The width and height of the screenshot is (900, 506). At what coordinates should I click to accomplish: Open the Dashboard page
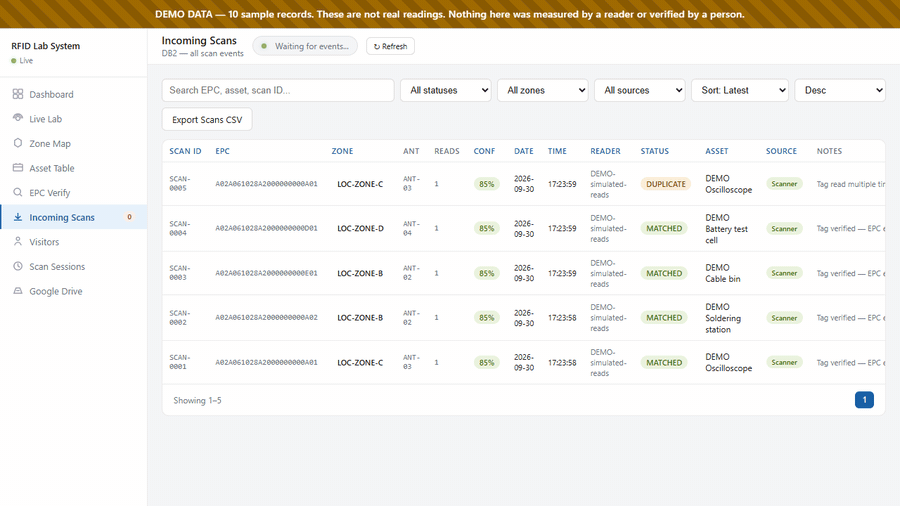point(73,94)
